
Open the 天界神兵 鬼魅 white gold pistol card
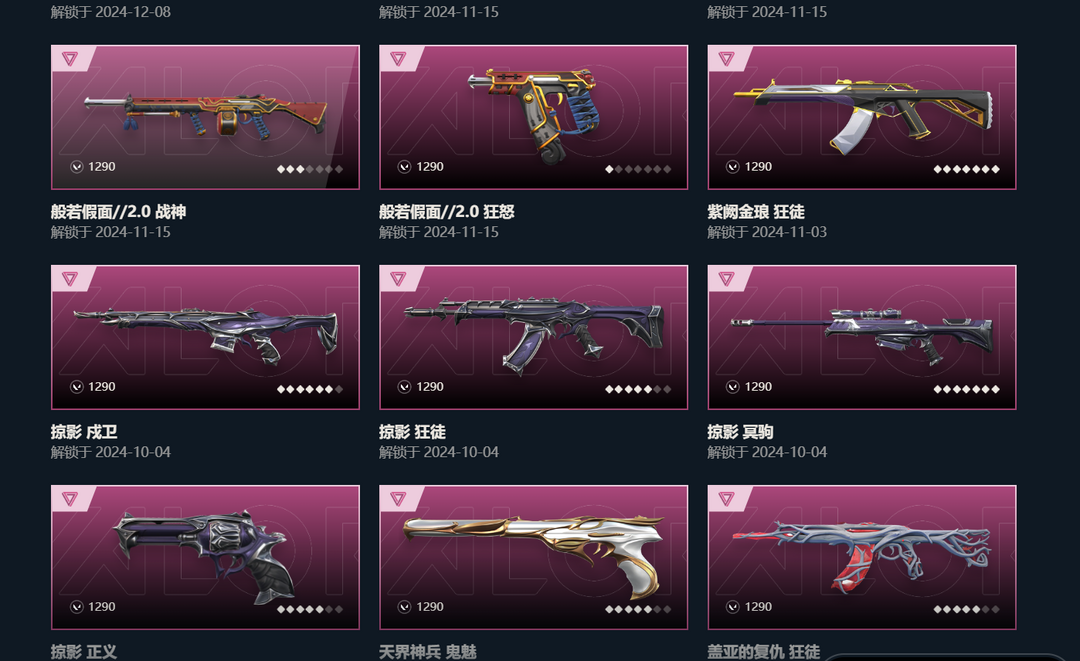(534, 558)
